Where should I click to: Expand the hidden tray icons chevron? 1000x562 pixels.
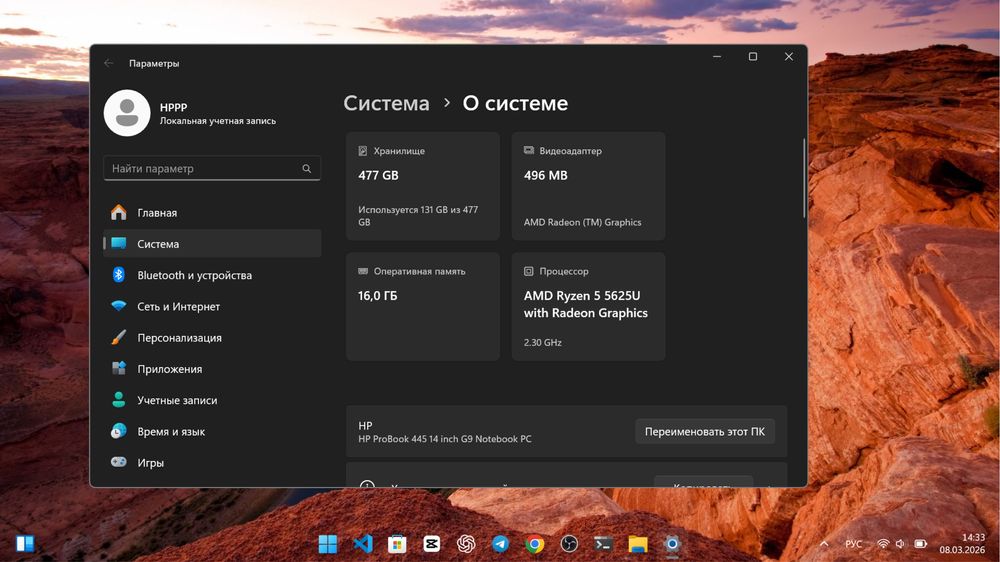point(824,544)
